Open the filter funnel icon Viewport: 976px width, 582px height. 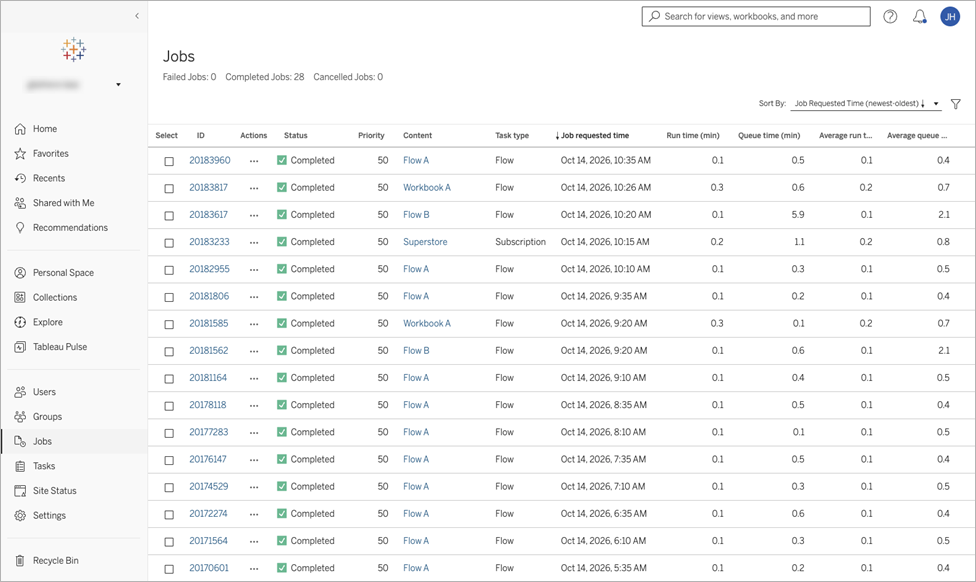click(955, 104)
